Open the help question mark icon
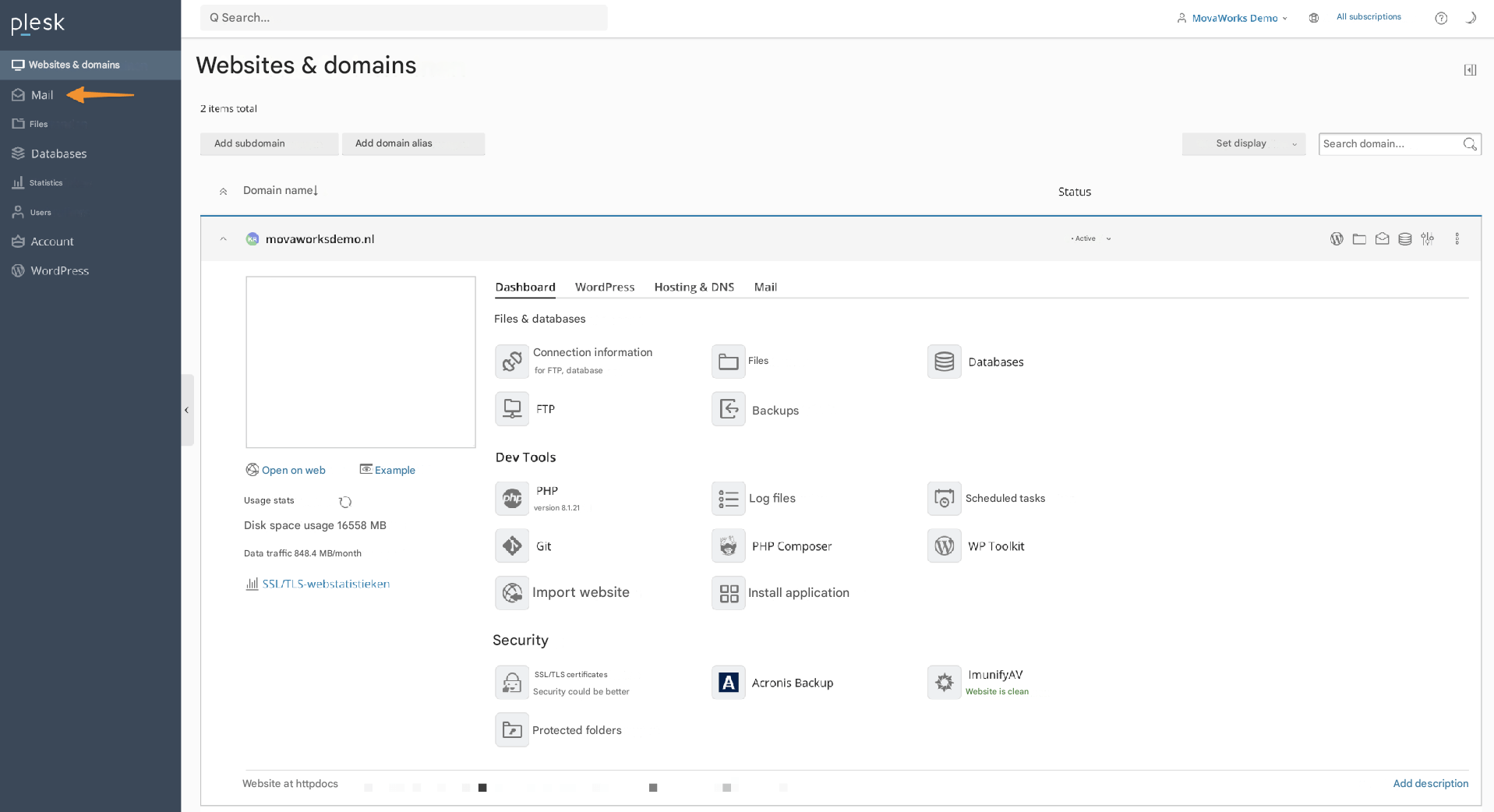1494x812 pixels. [1441, 18]
